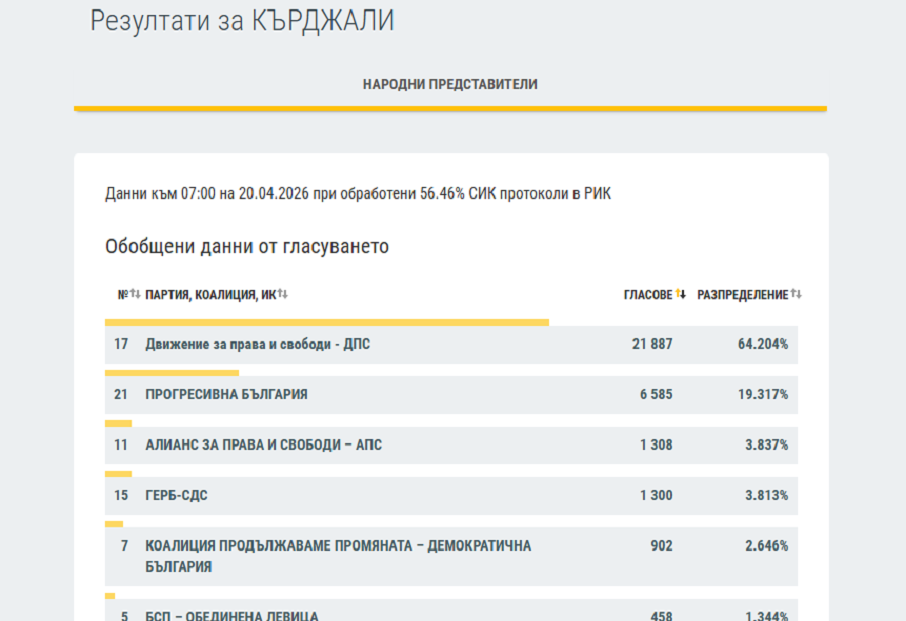The image size is (906, 621).
Task: Choose the ГЕРБ-СДС party entry
Action: coord(176,496)
